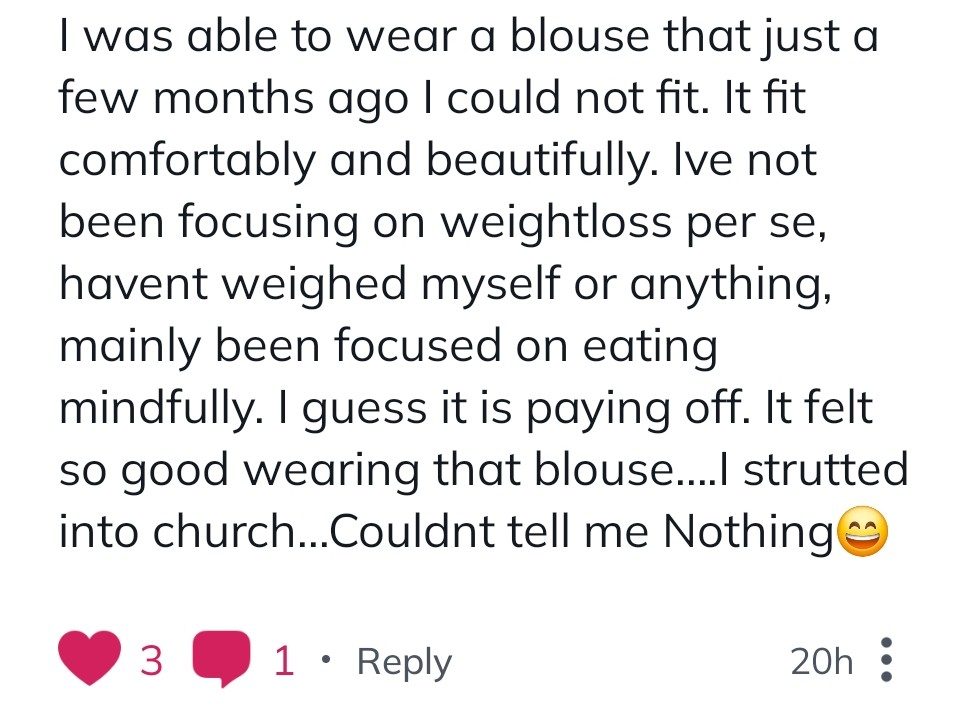Click the like count number 3

152,660
